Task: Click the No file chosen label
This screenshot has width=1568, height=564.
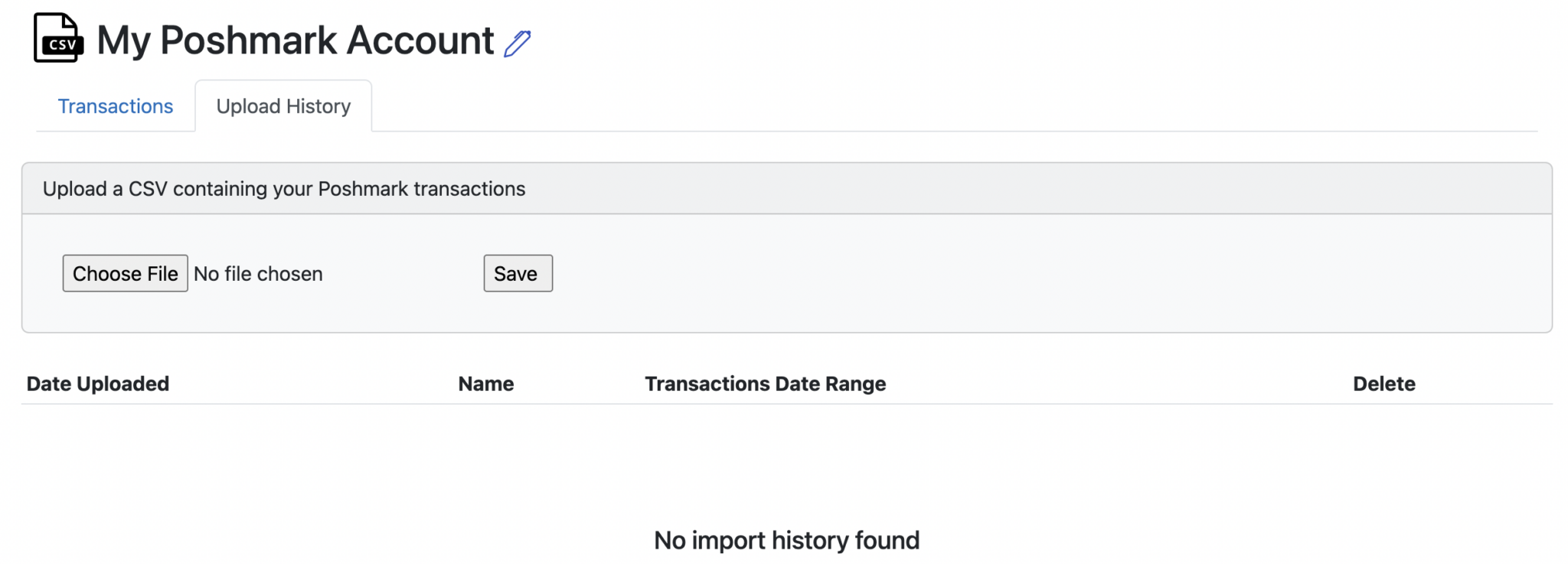Action: tap(258, 273)
